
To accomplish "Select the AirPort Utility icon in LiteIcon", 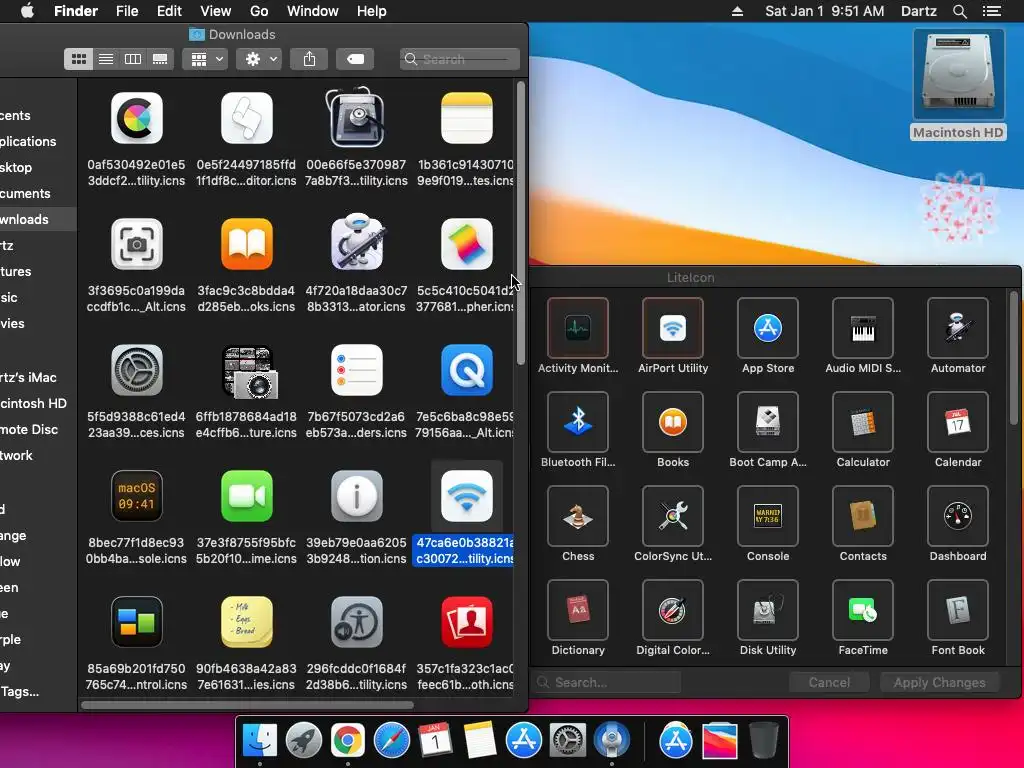I will 673,328.
